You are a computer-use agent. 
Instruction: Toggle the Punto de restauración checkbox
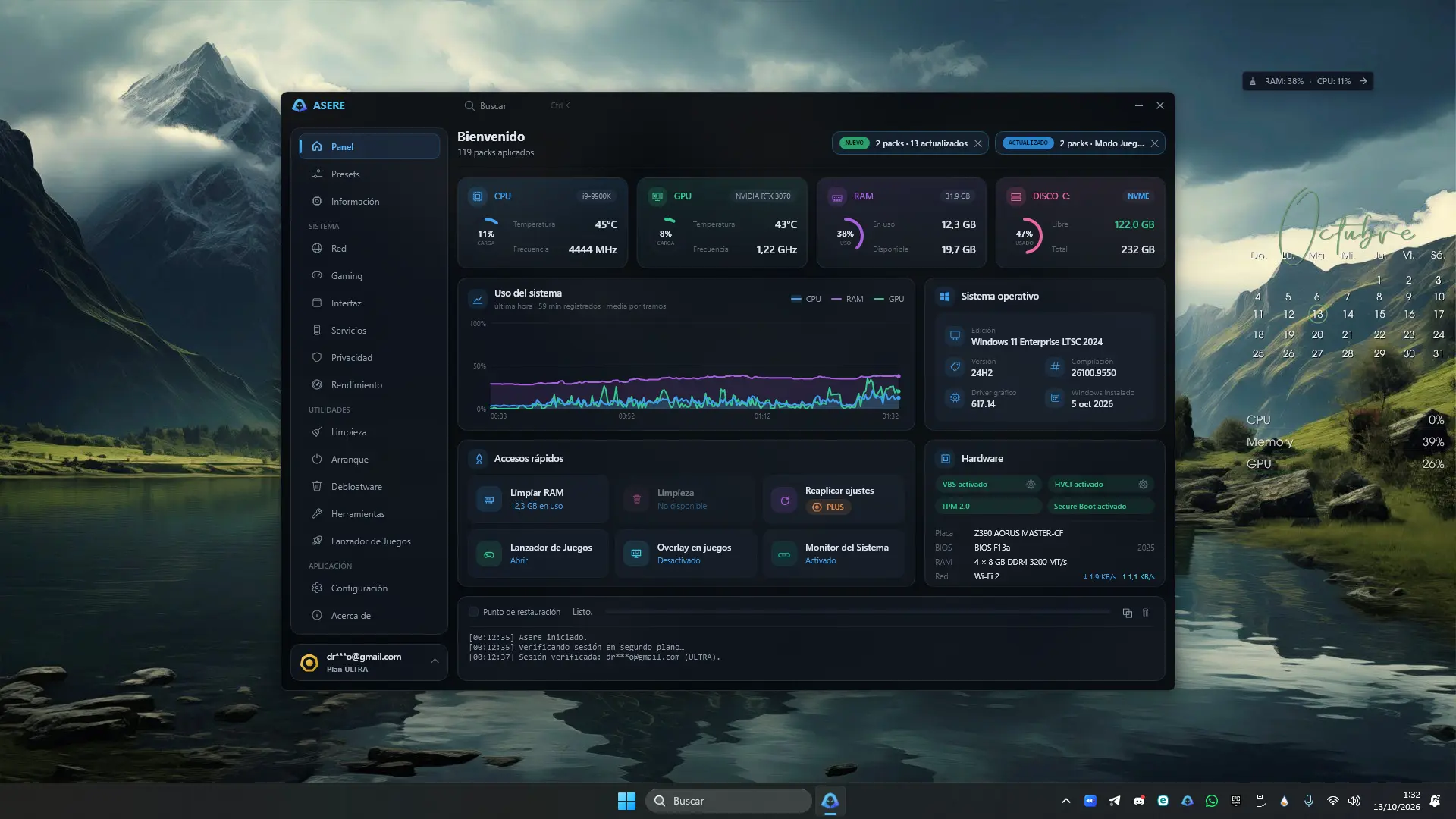tap(474, 612)
